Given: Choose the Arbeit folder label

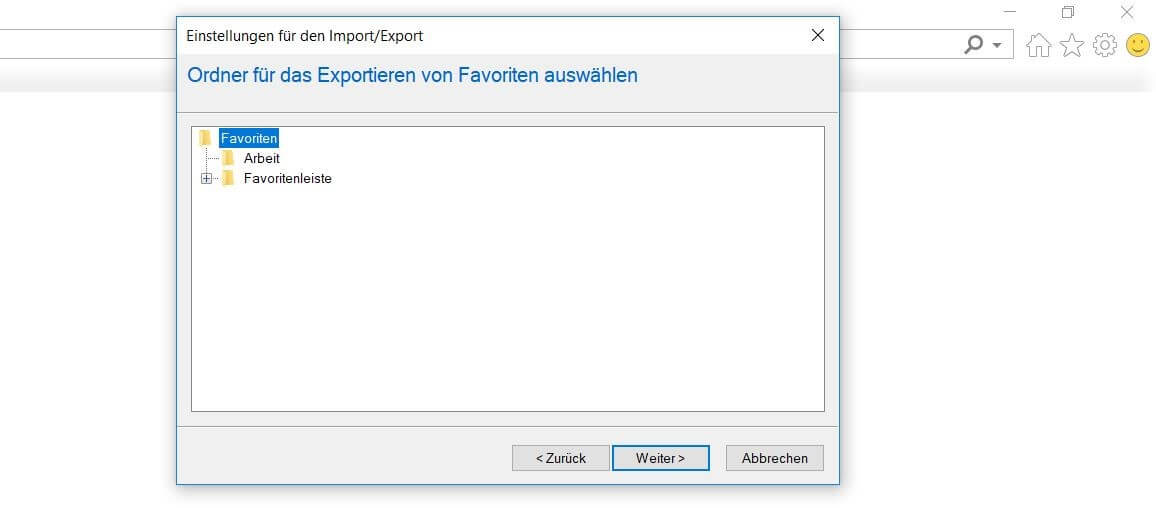Looking at the screenshot, I should tap(262, 158).
